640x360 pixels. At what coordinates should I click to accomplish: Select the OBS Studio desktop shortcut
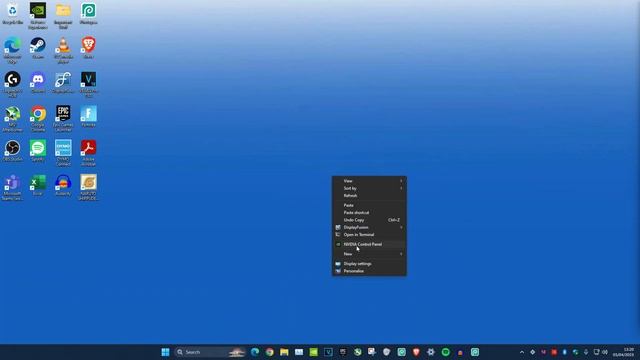click(x=13, y=150)
